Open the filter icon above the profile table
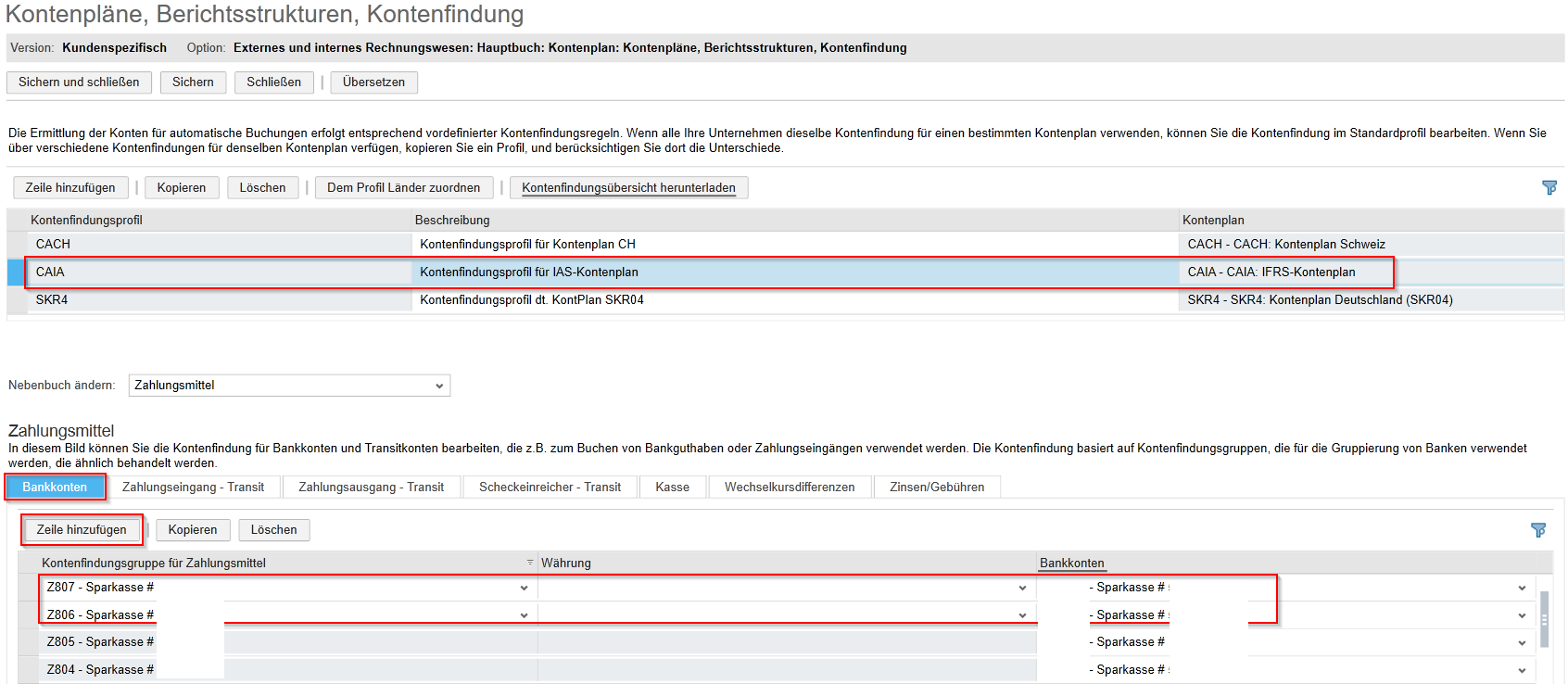 pyautogui.click(x=1549, y=187)
